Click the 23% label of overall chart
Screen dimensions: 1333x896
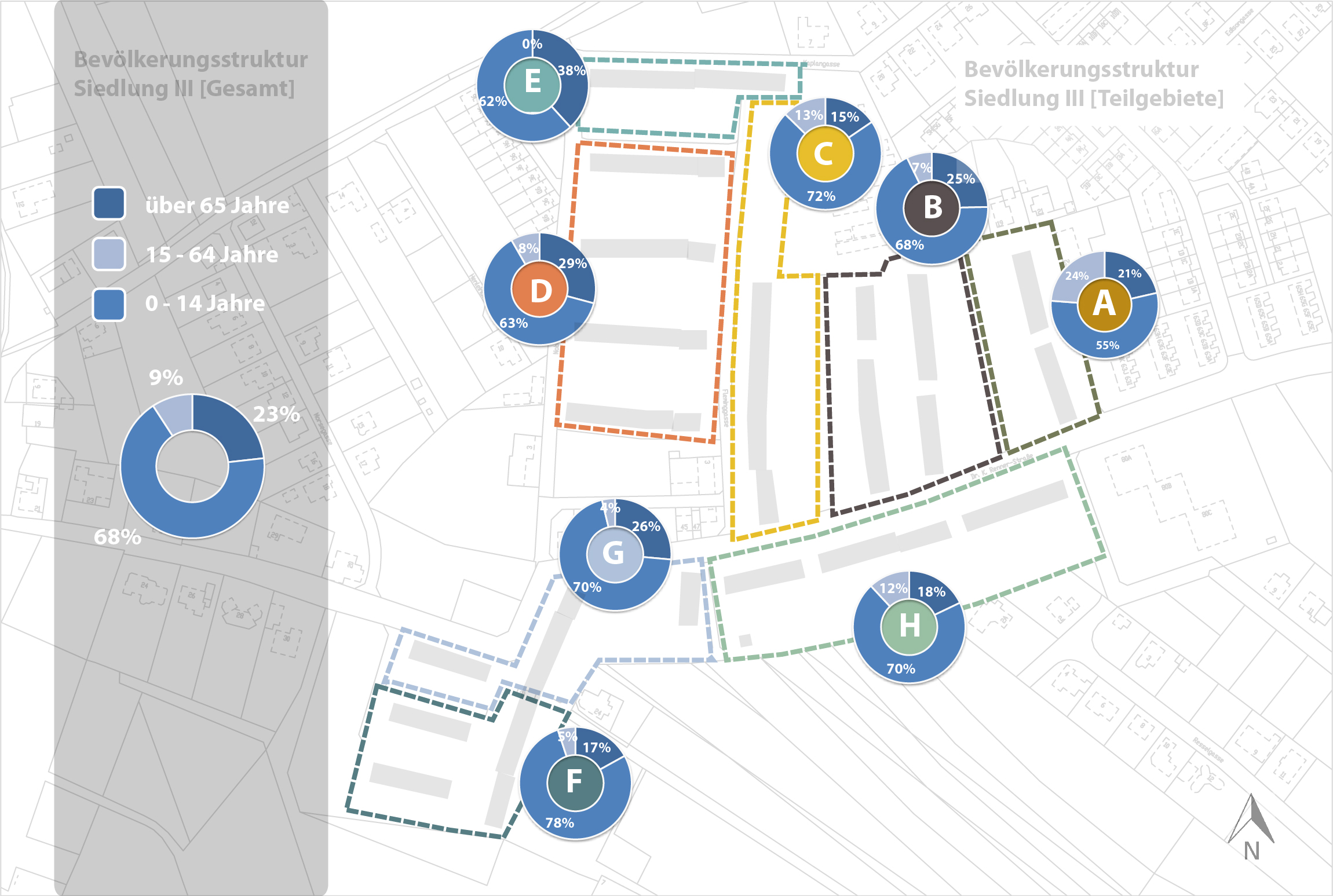[276, 414]
